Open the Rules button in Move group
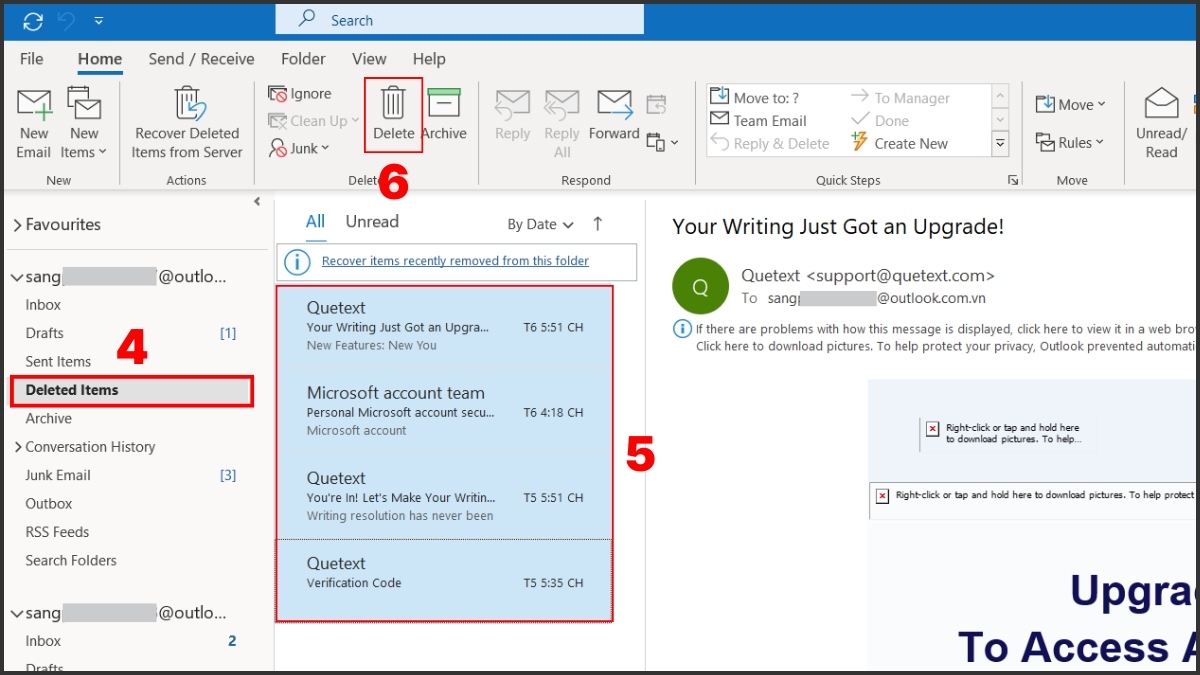This screenshot has height=675, width=1200. point(1071,142)
